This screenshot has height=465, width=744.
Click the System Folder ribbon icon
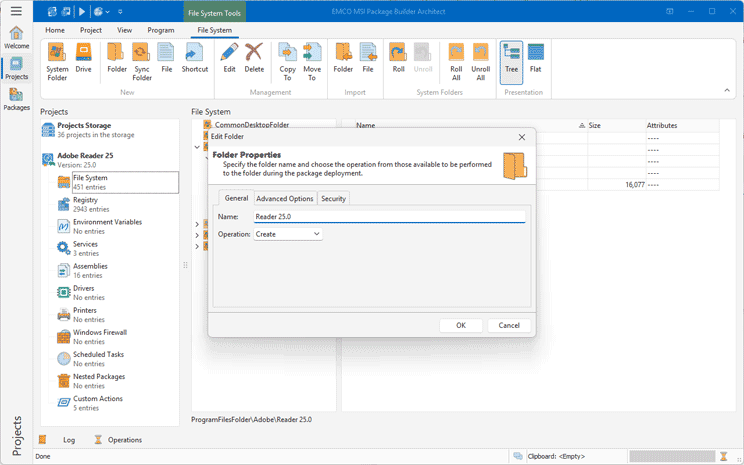[x=58, y=59]
